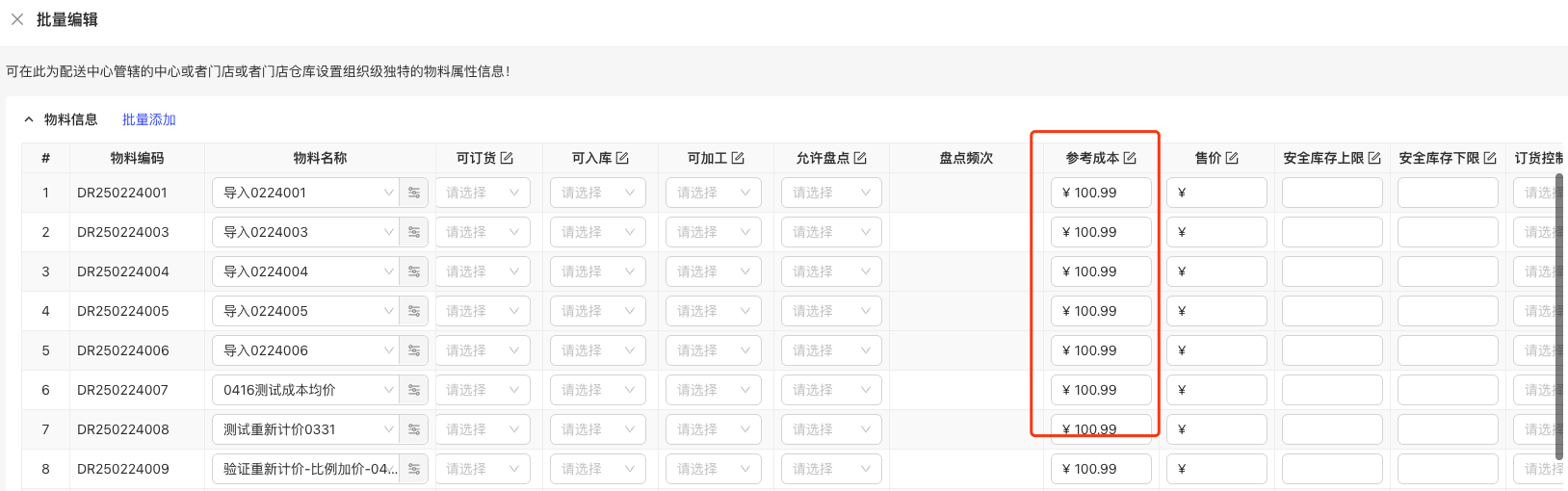This screenshot has height=491, width=1568.
Task: Open 允许盘点 dropdown in row 3
Action: (831, 271)
